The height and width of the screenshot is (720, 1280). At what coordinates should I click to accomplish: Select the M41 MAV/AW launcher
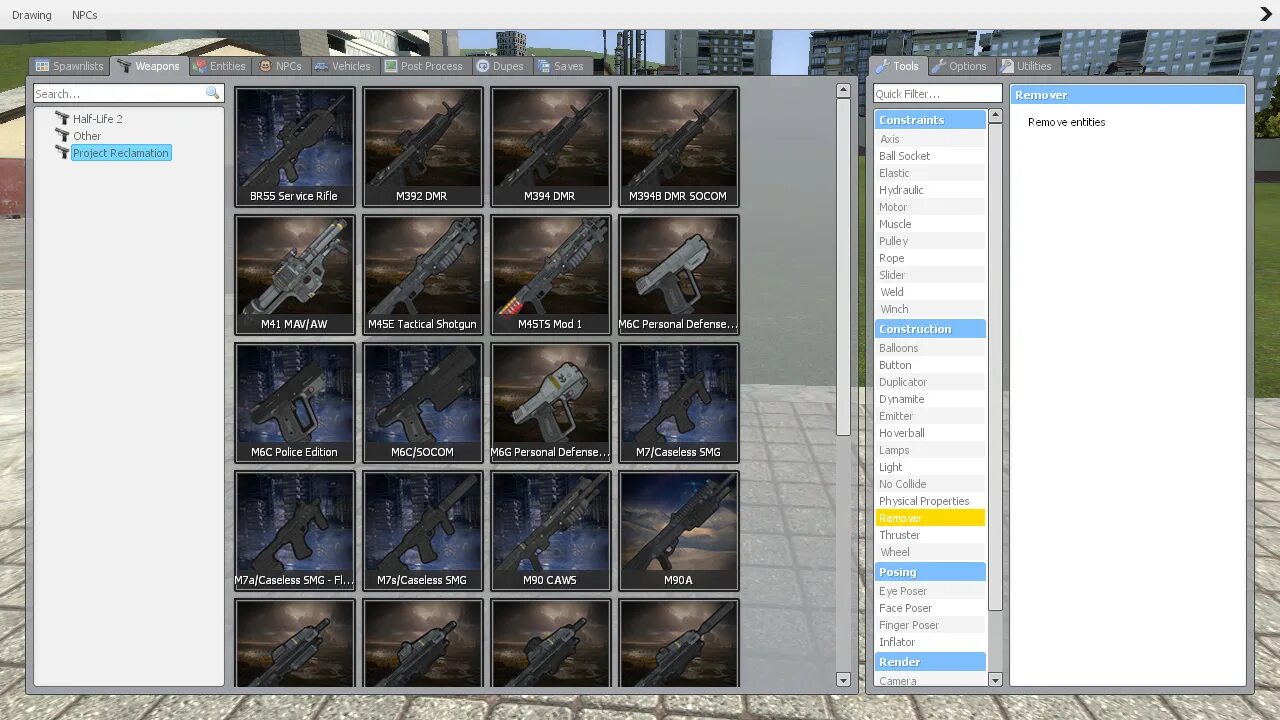coord(295,275)
